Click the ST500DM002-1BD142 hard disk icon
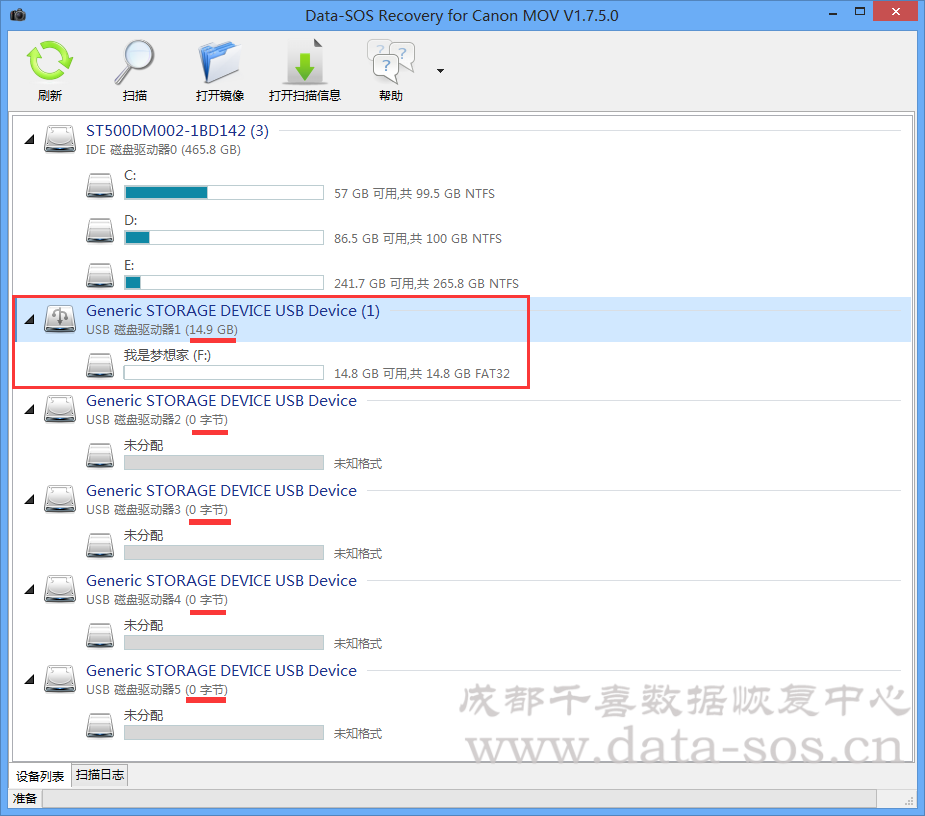This screenshot has height=816, width=925. (60, 139)
